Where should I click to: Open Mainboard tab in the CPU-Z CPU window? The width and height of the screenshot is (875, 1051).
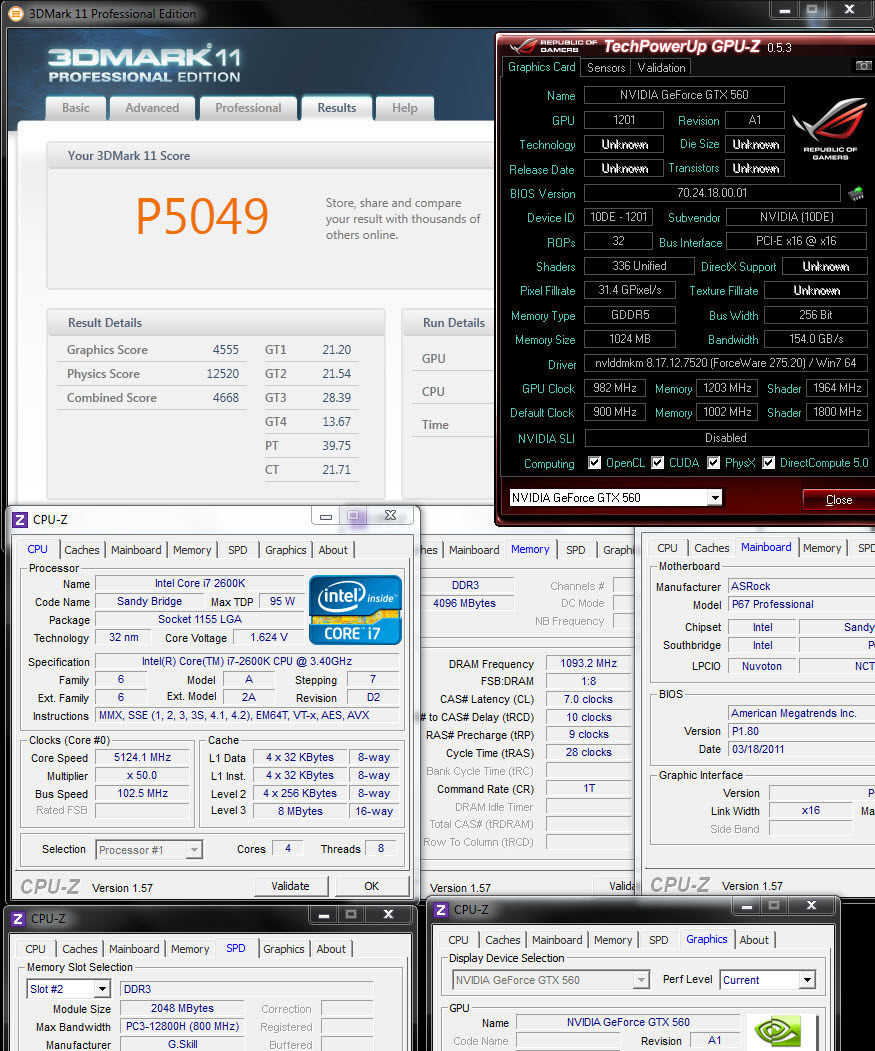pos(136,550)
